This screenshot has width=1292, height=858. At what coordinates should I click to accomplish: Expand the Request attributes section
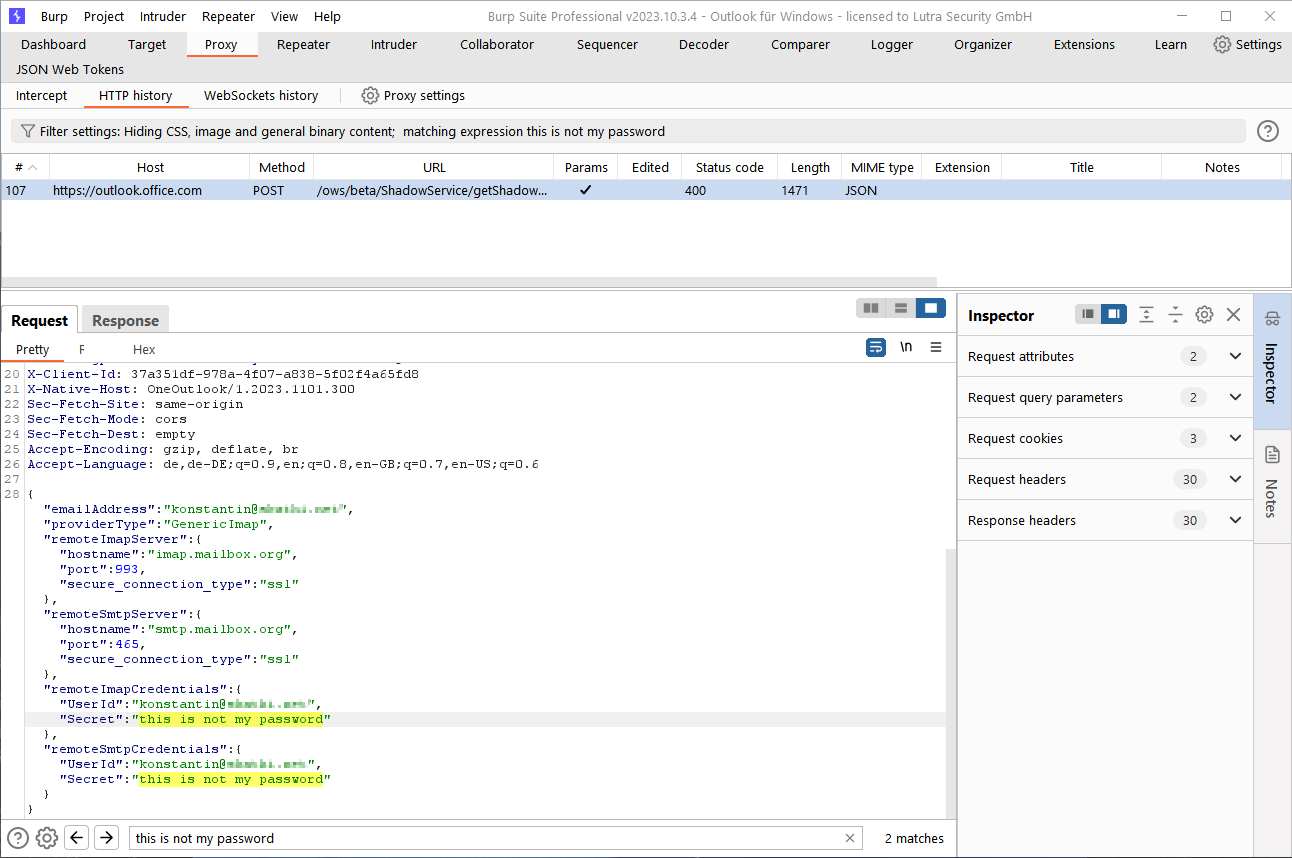point(1235,356)
